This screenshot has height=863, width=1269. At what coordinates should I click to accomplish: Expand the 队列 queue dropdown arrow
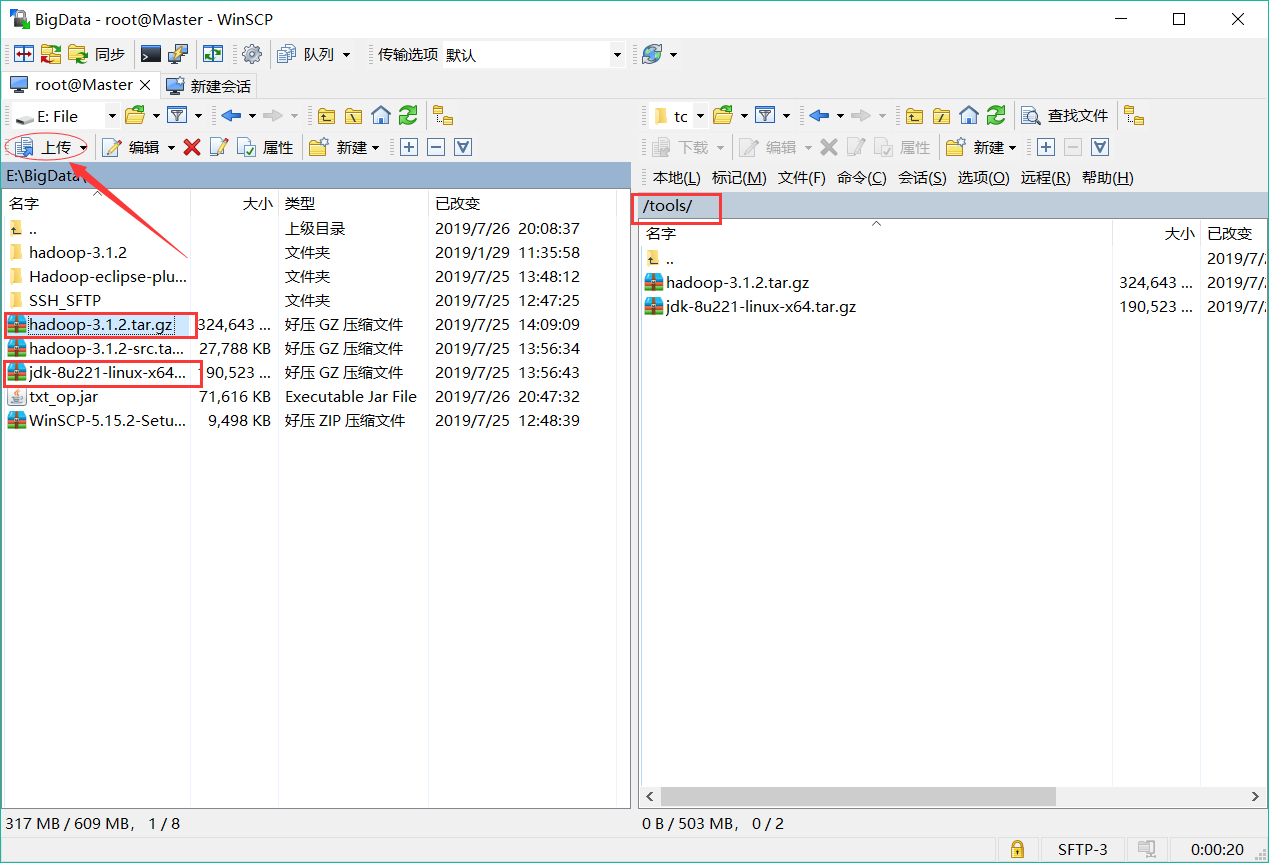(x=347, y=54)
